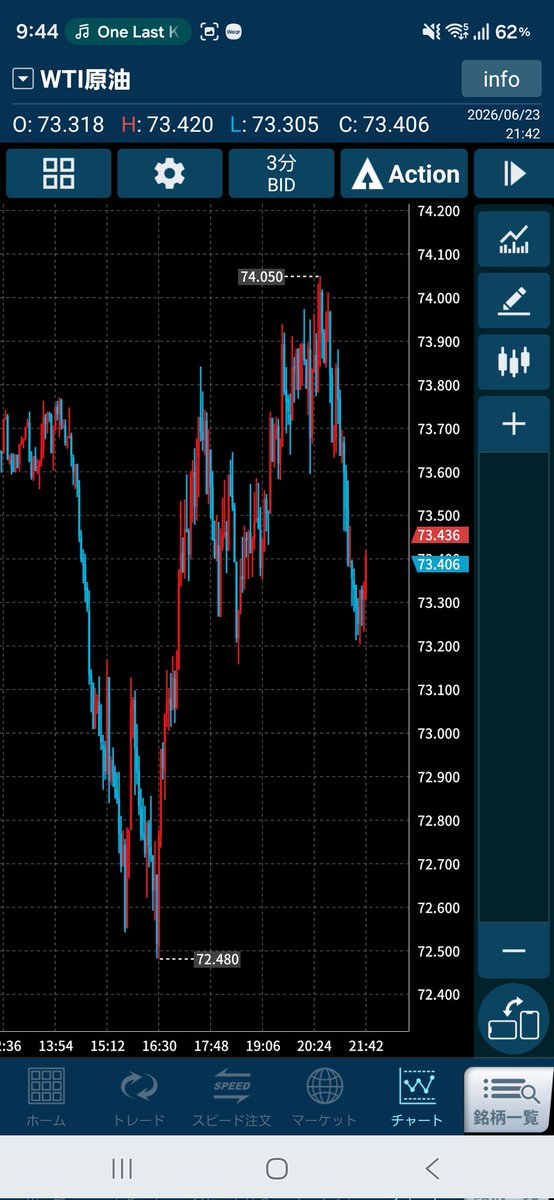554x1200 pixels.
Task: Tap the blue 73.406 price tag
Action: [x=441, y=564]
